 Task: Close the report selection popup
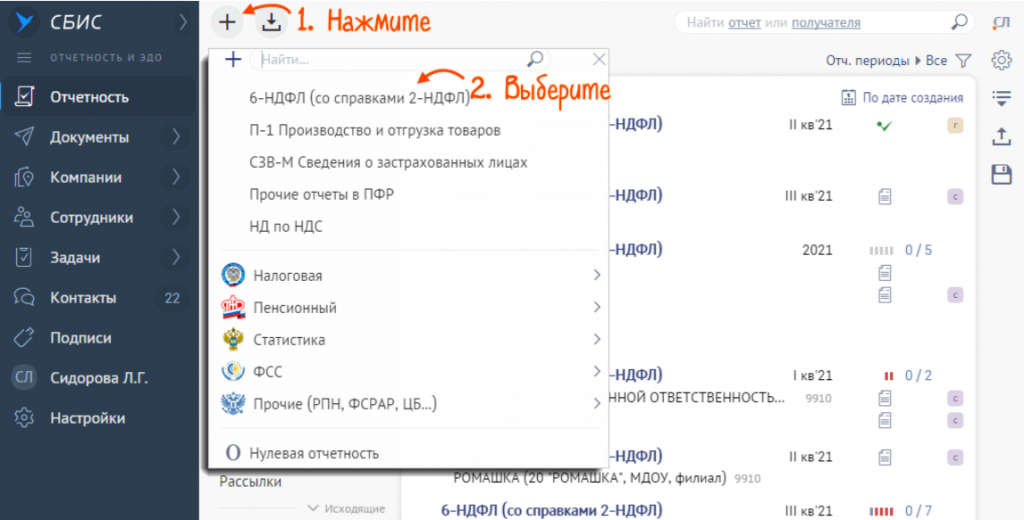click(599, 59)
